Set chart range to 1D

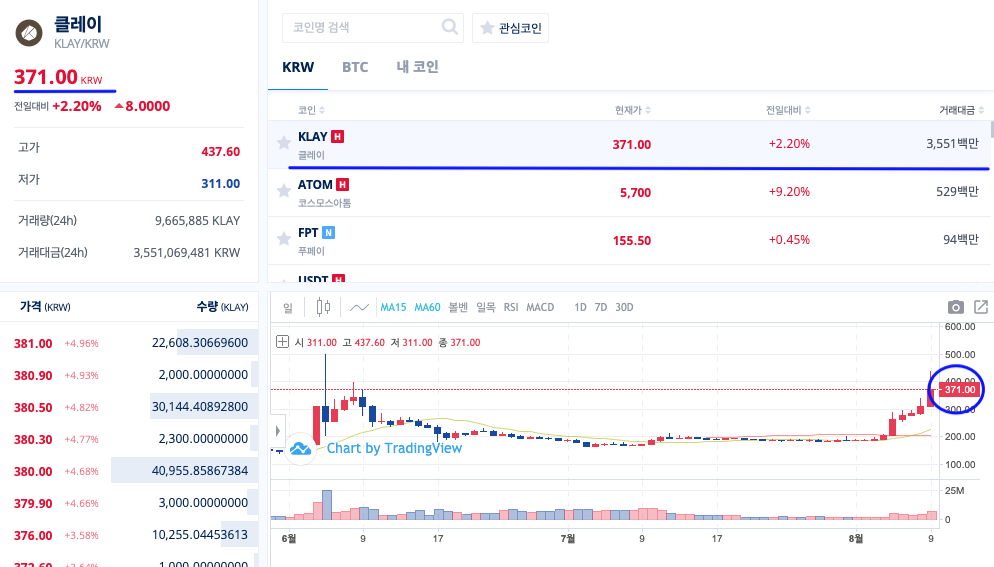pyautogui.click(x=580, y=307)
